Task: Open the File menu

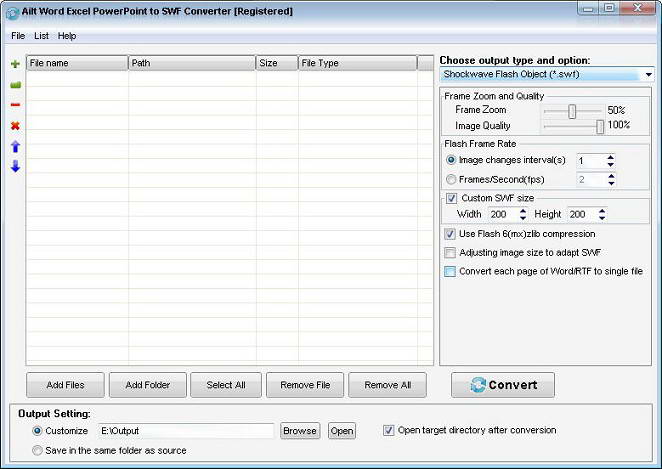Action: pos(18,36)
